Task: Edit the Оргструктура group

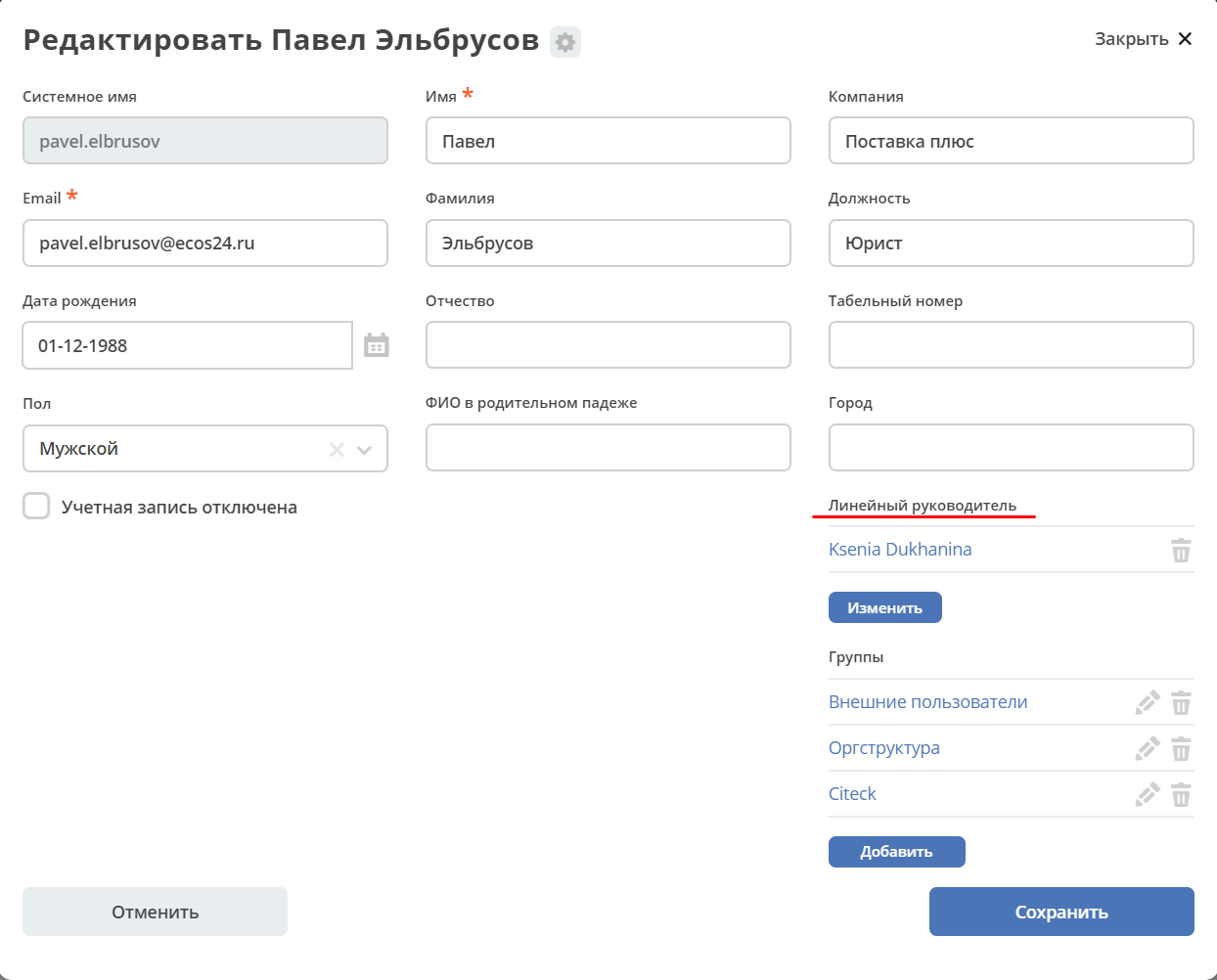Action: point(1148,748)
